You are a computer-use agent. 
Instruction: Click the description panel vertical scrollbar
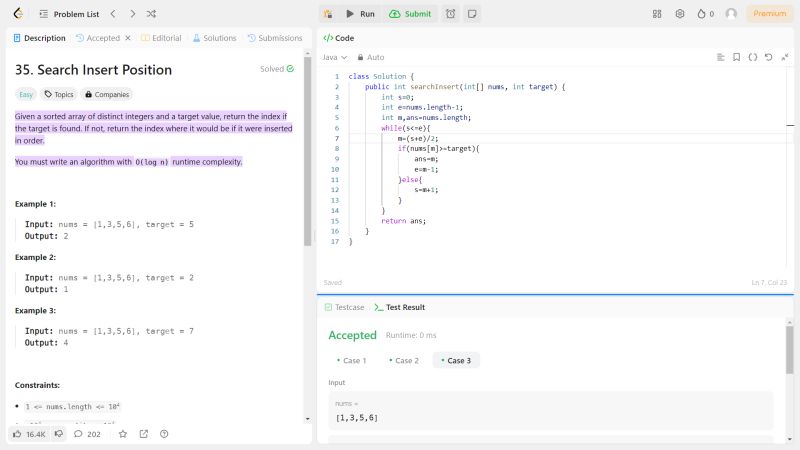click(x=308, y=150)
